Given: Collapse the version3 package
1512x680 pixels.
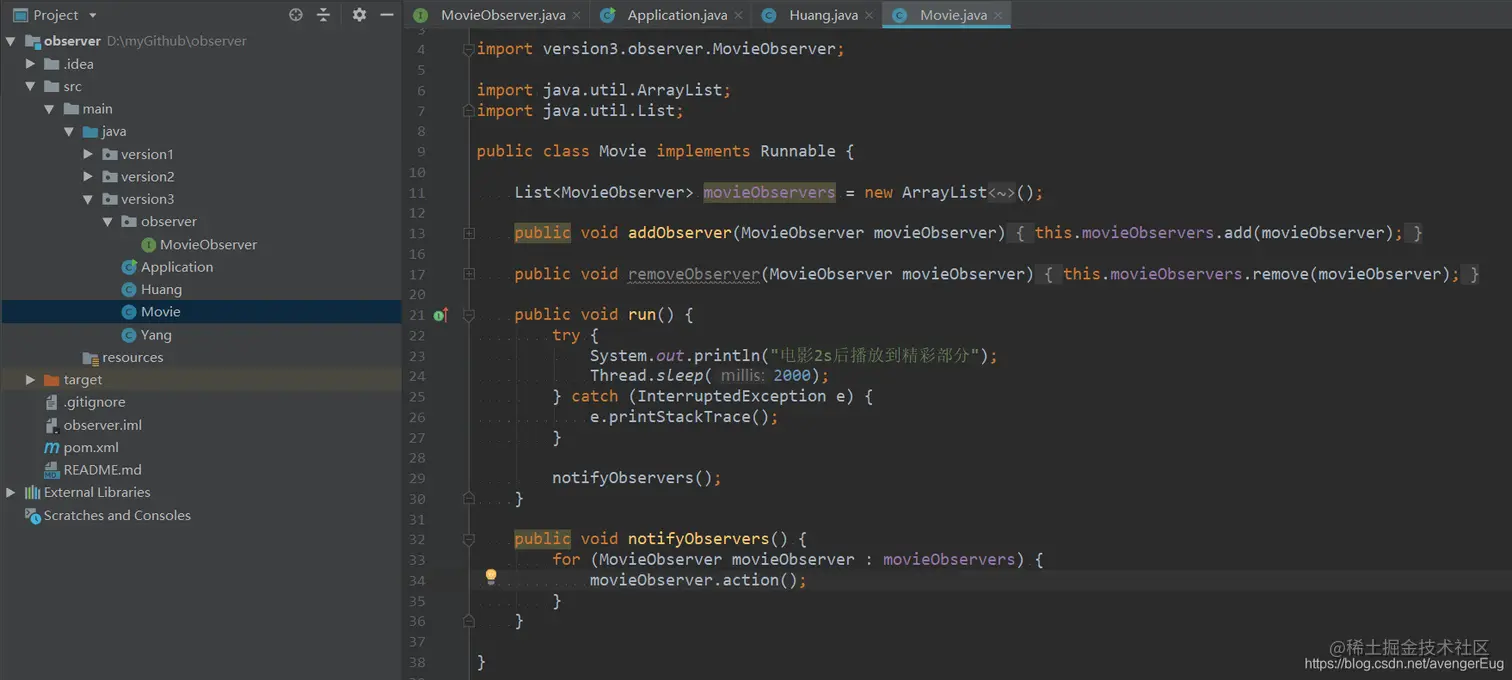Looking at the screenshot, I should pos(88,199).
